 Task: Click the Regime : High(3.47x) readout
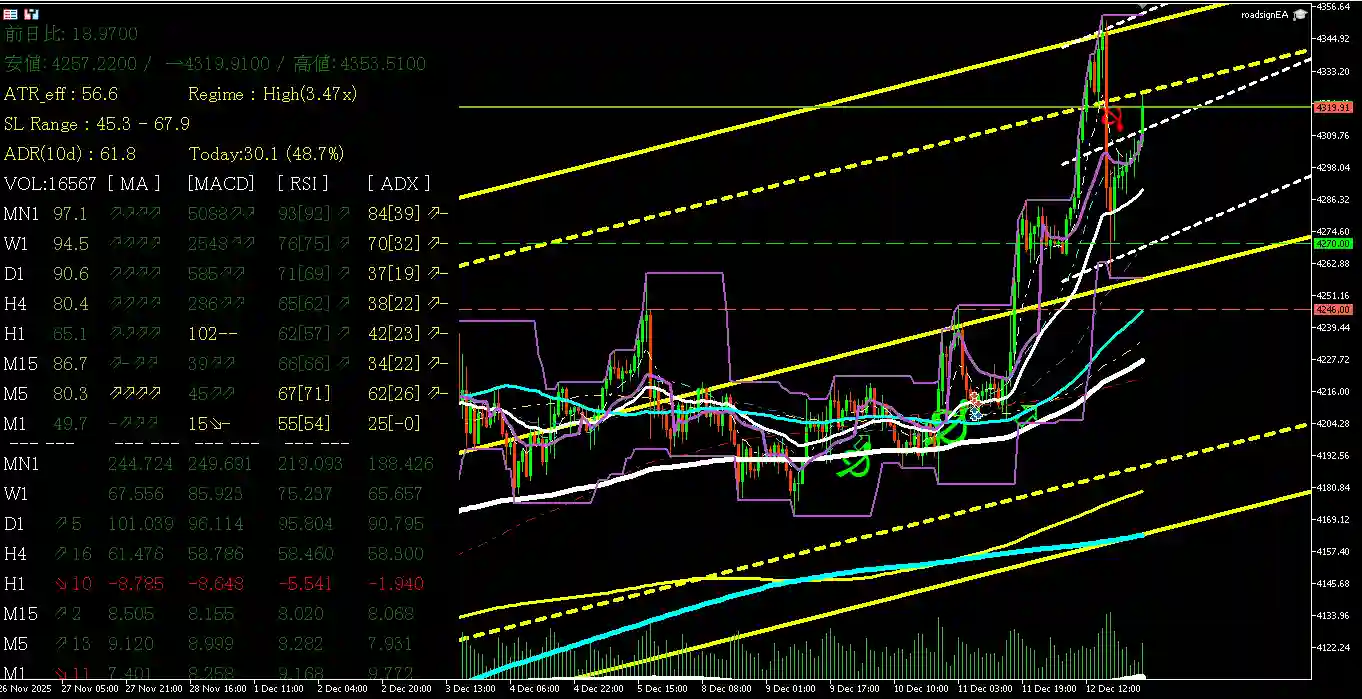click(272, 94)
